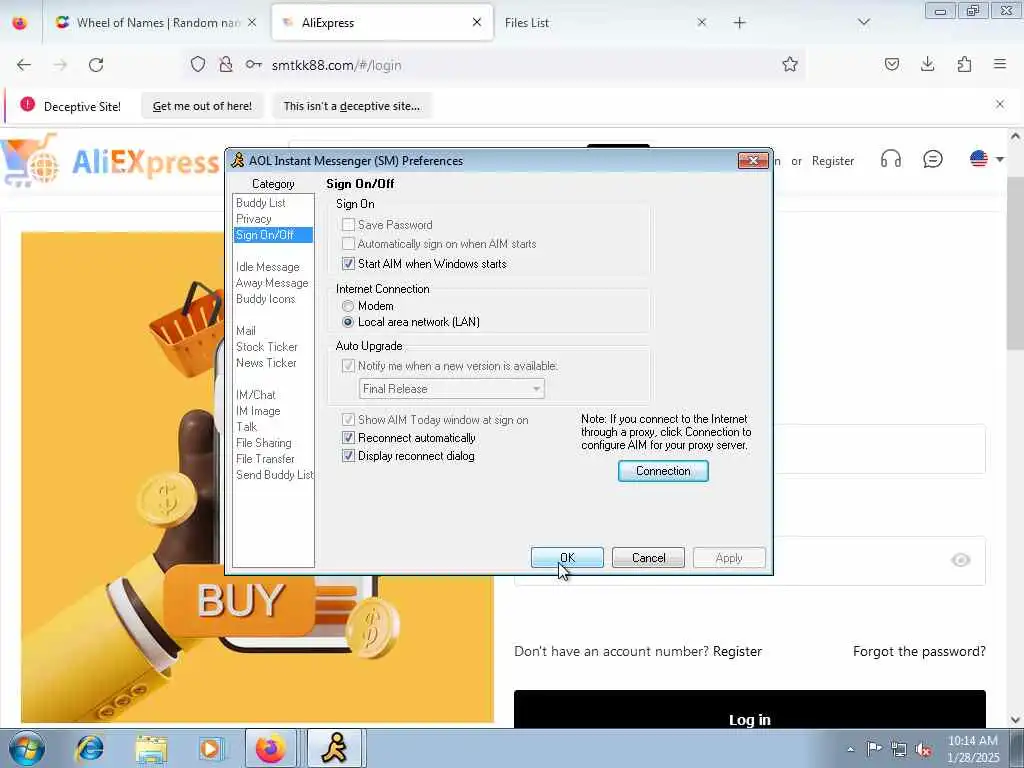This screenshot has width=1024, height=768.
Task: Toggle Notify me when new version available
Action: (348, 366)
